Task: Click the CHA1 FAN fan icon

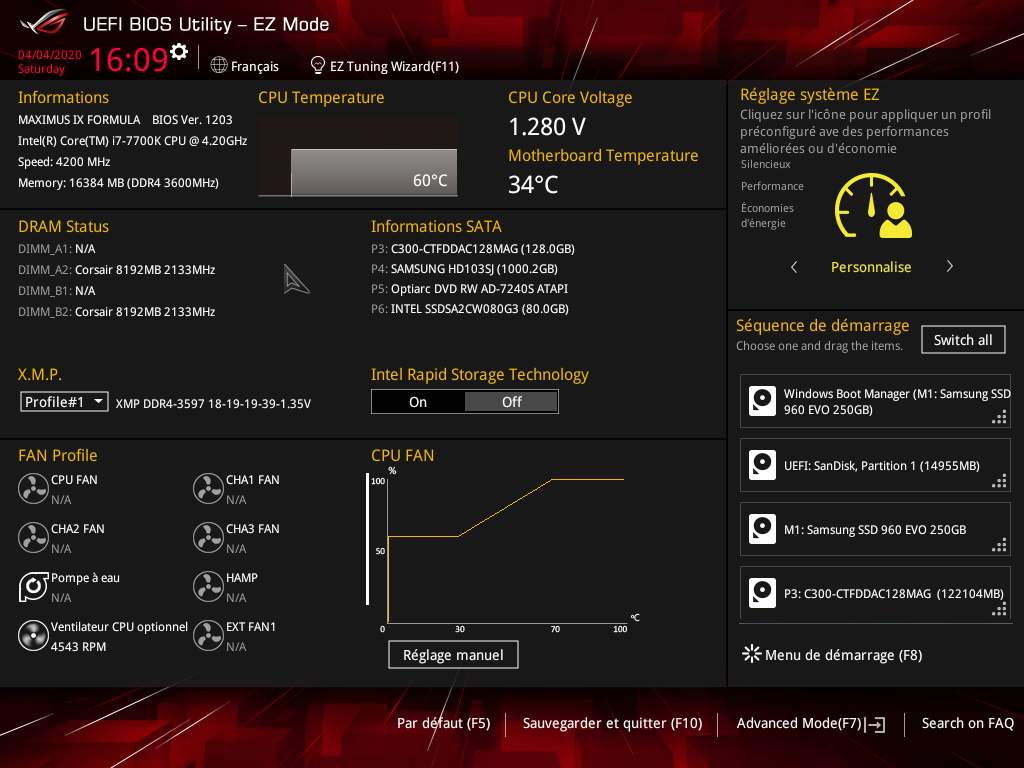Action: coord(208,488)
